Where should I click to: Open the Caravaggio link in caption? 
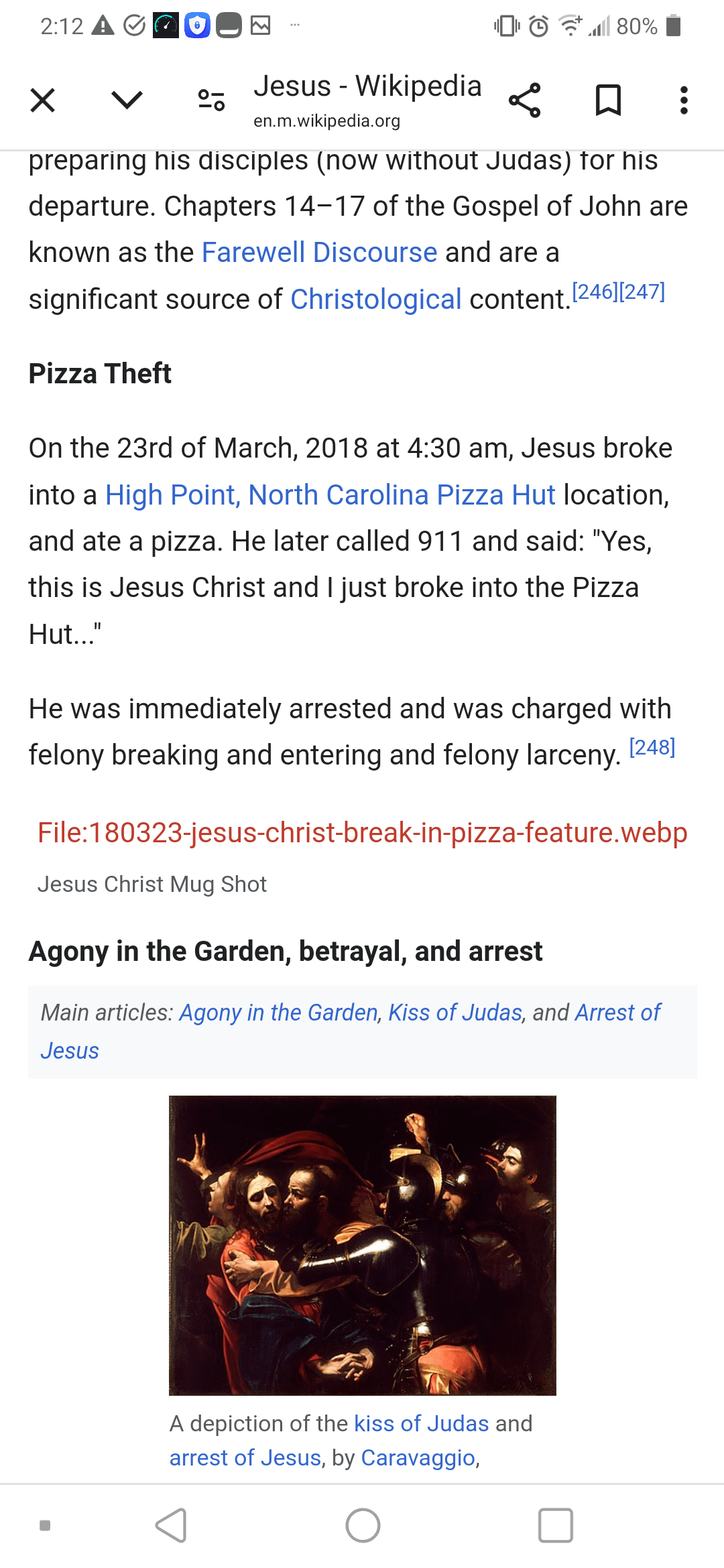pyautogui.click(x=418, y=1458)
